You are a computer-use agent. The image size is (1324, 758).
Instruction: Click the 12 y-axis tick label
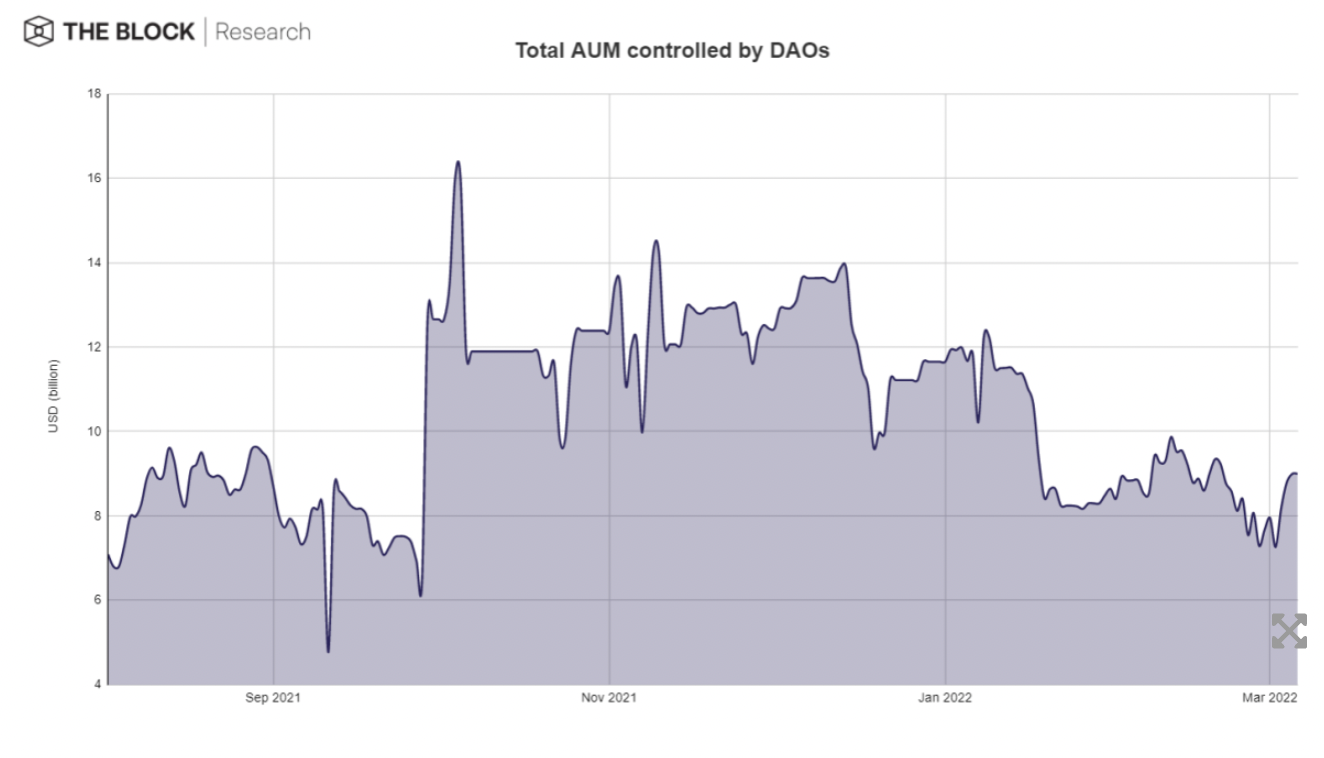[93, 347]
